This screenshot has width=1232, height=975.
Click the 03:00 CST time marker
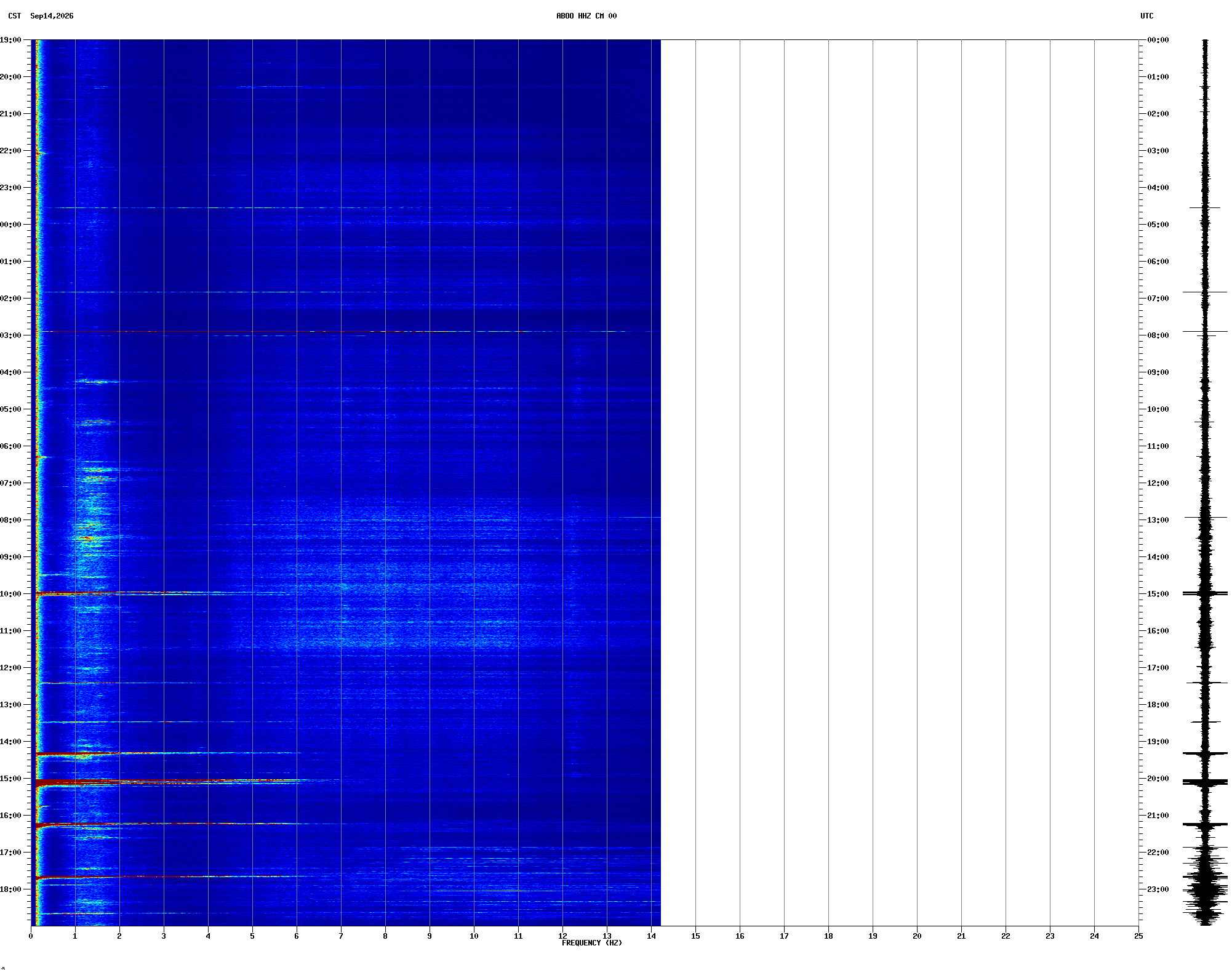[x=10, y=335]
